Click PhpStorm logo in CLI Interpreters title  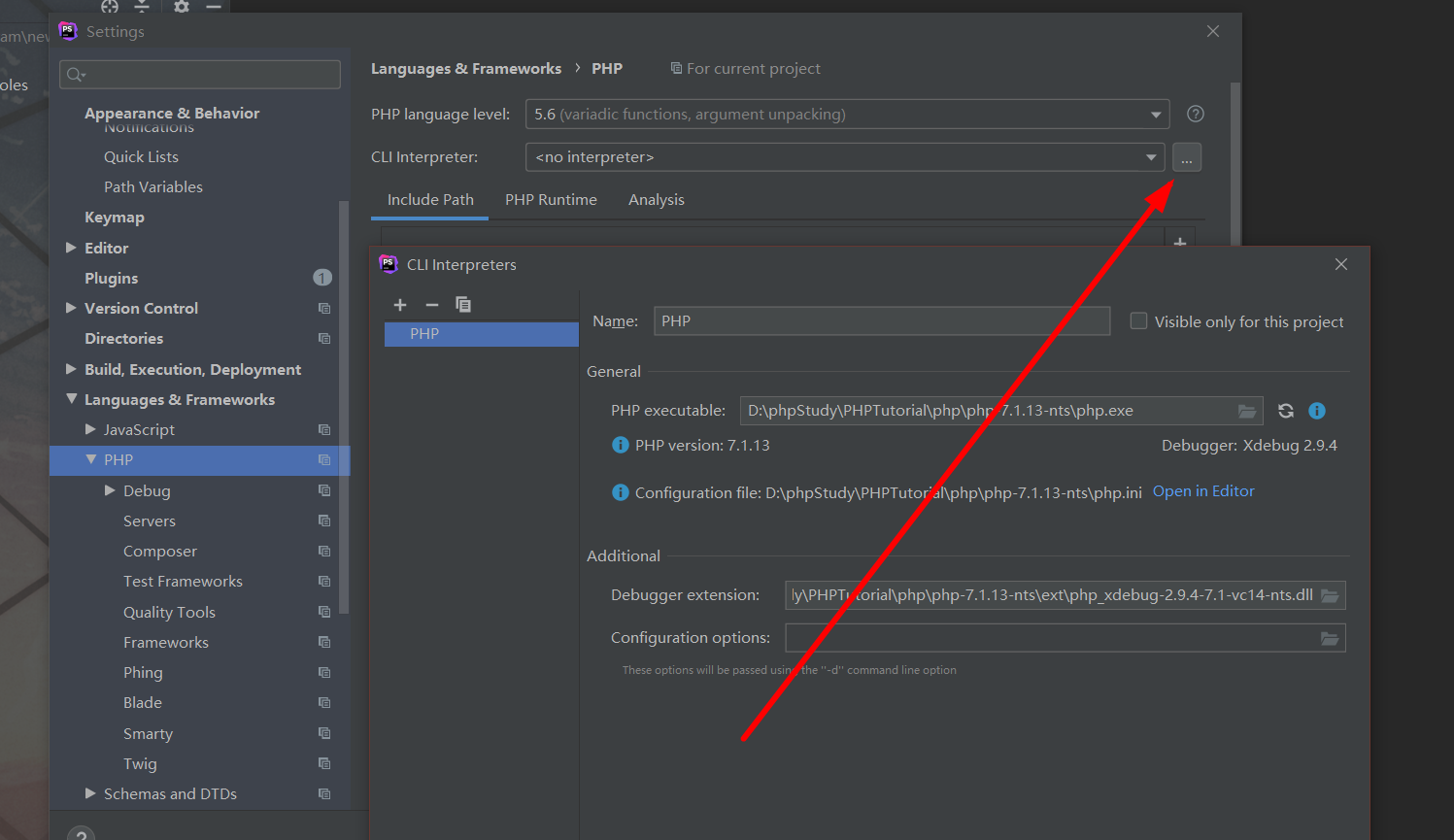coord(389,264)
